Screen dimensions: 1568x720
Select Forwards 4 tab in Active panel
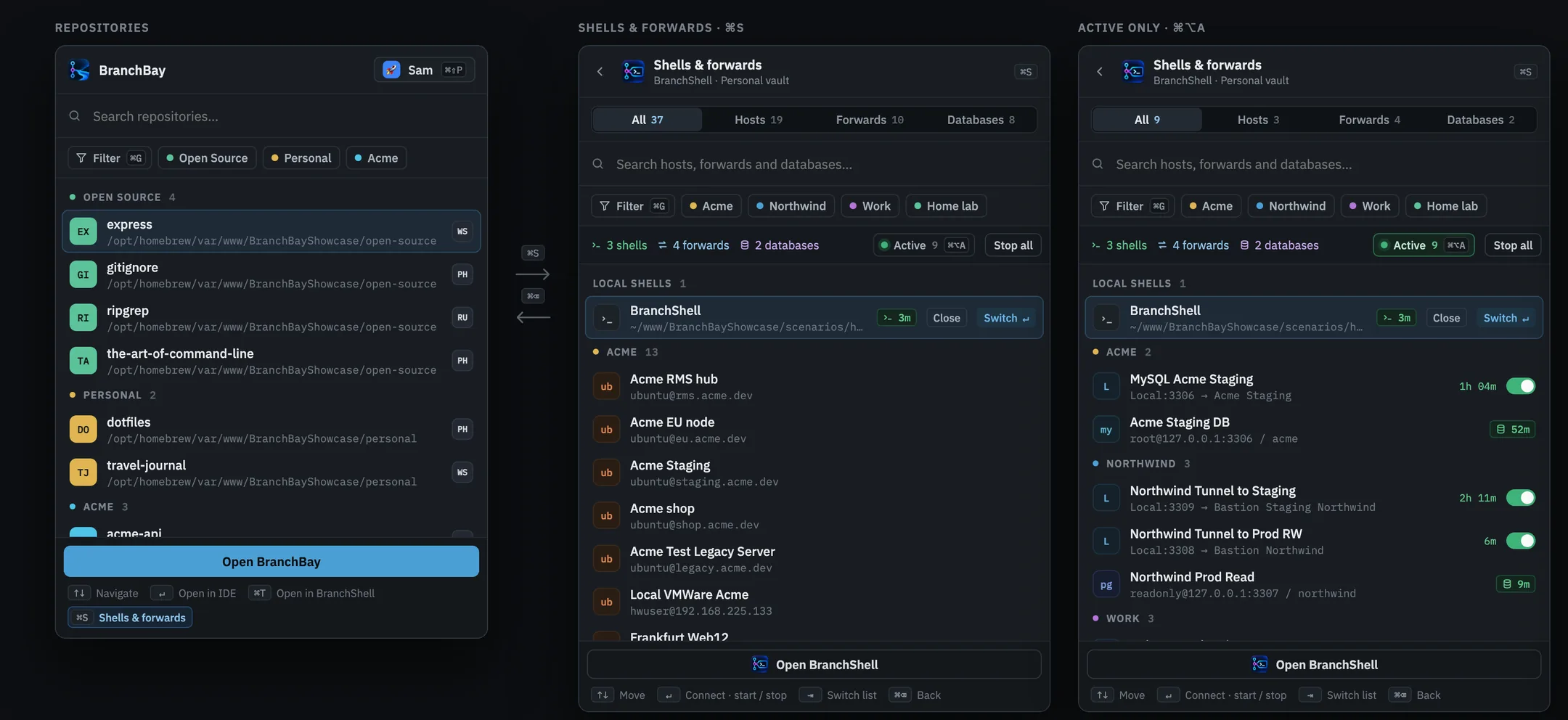1369,120
